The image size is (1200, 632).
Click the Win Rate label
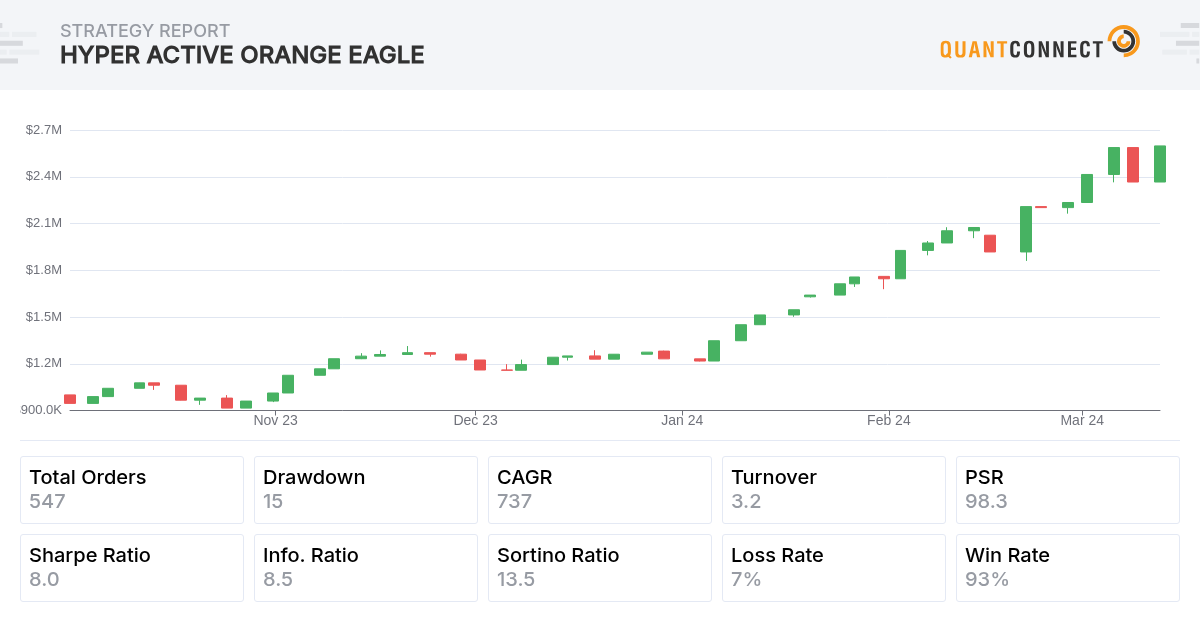(1007, 555)
